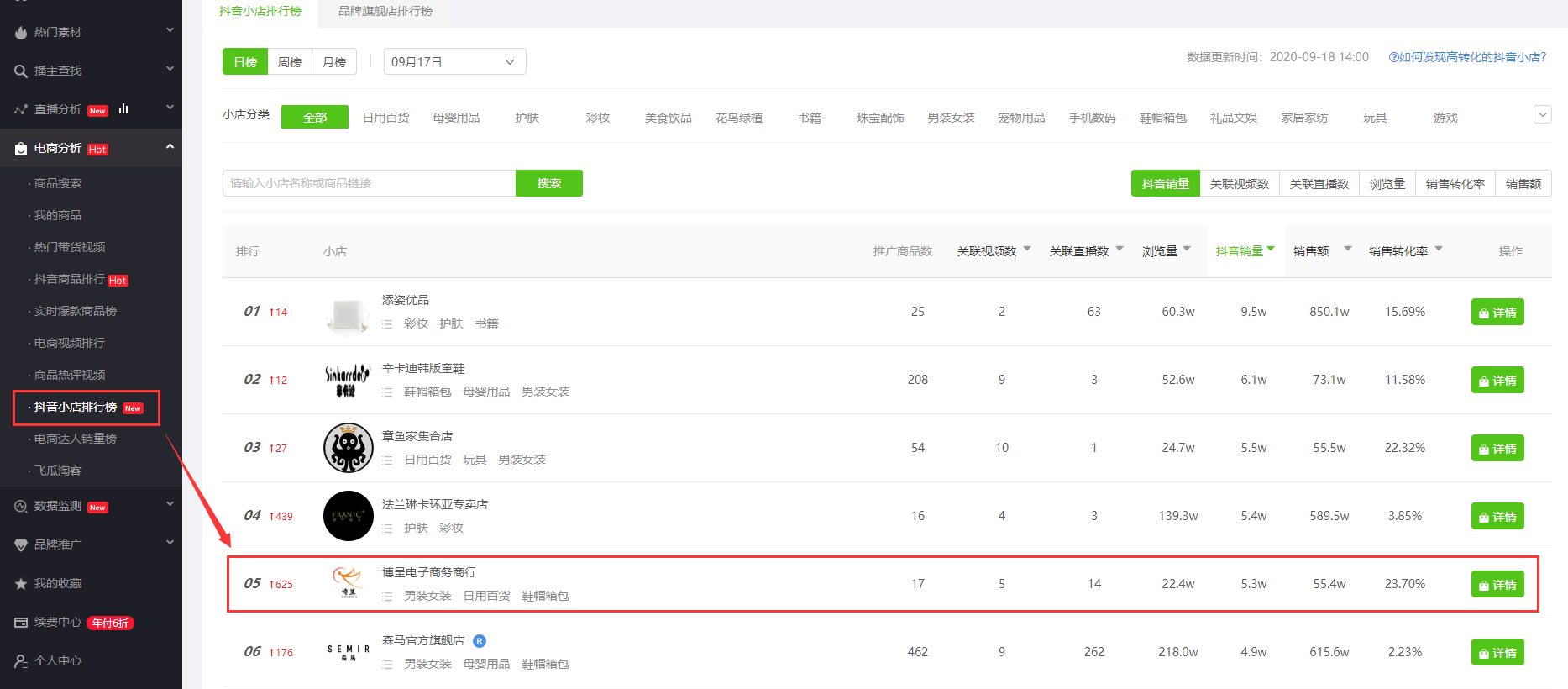Sort the table by 销售转化率 column
The image size is (1568, 689).
pos(1405,251)
